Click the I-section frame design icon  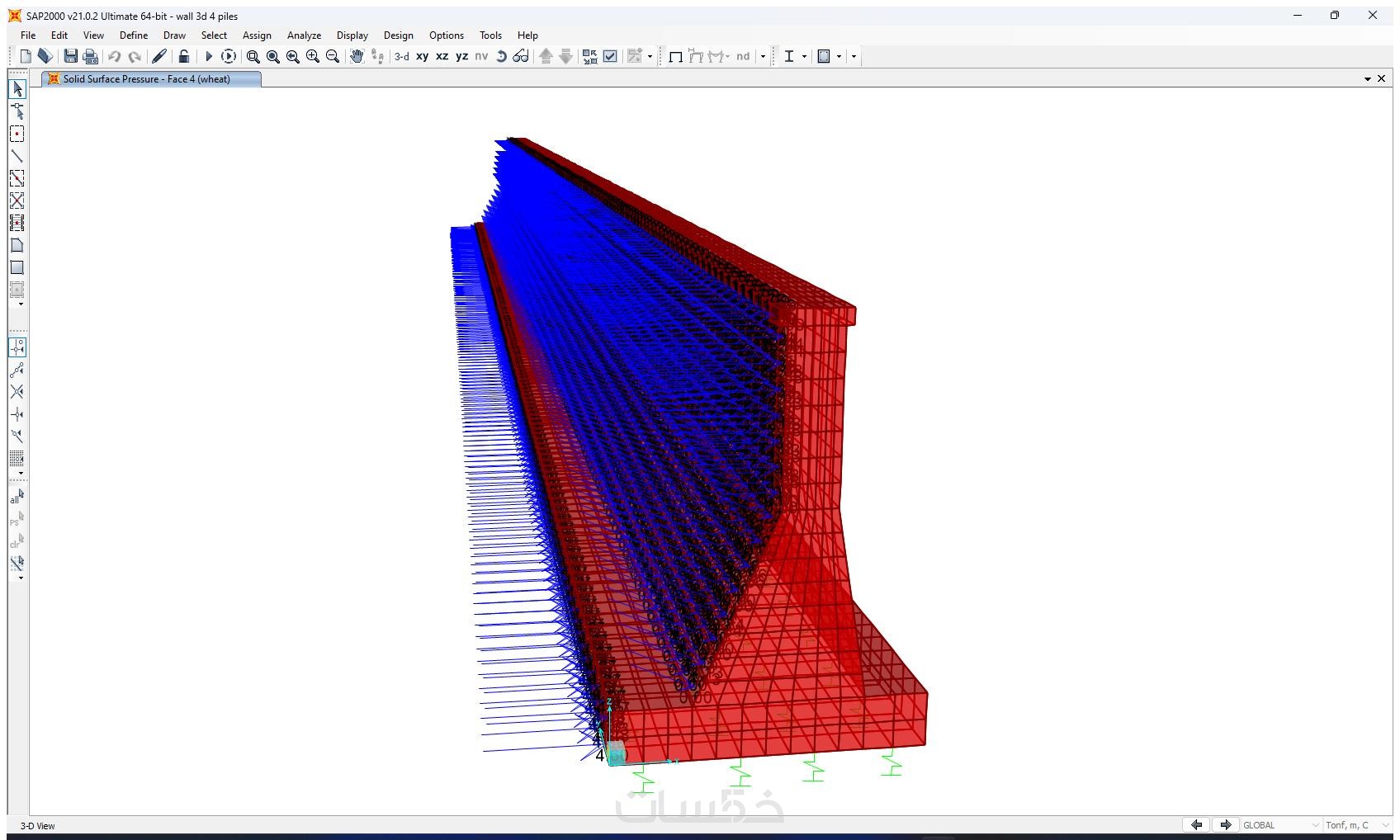[x=789, y=56]
